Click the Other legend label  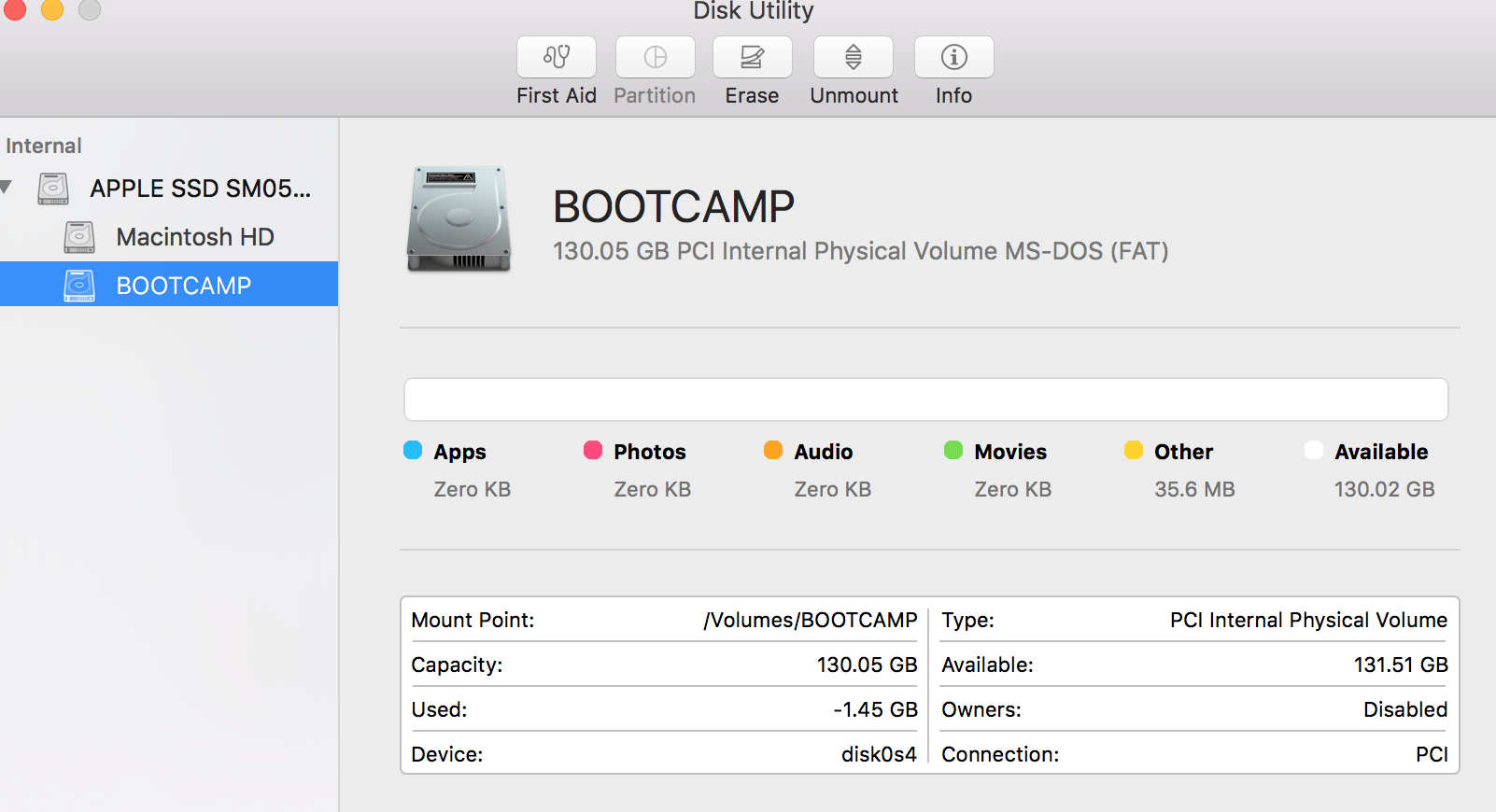(x=1184, y=452)
